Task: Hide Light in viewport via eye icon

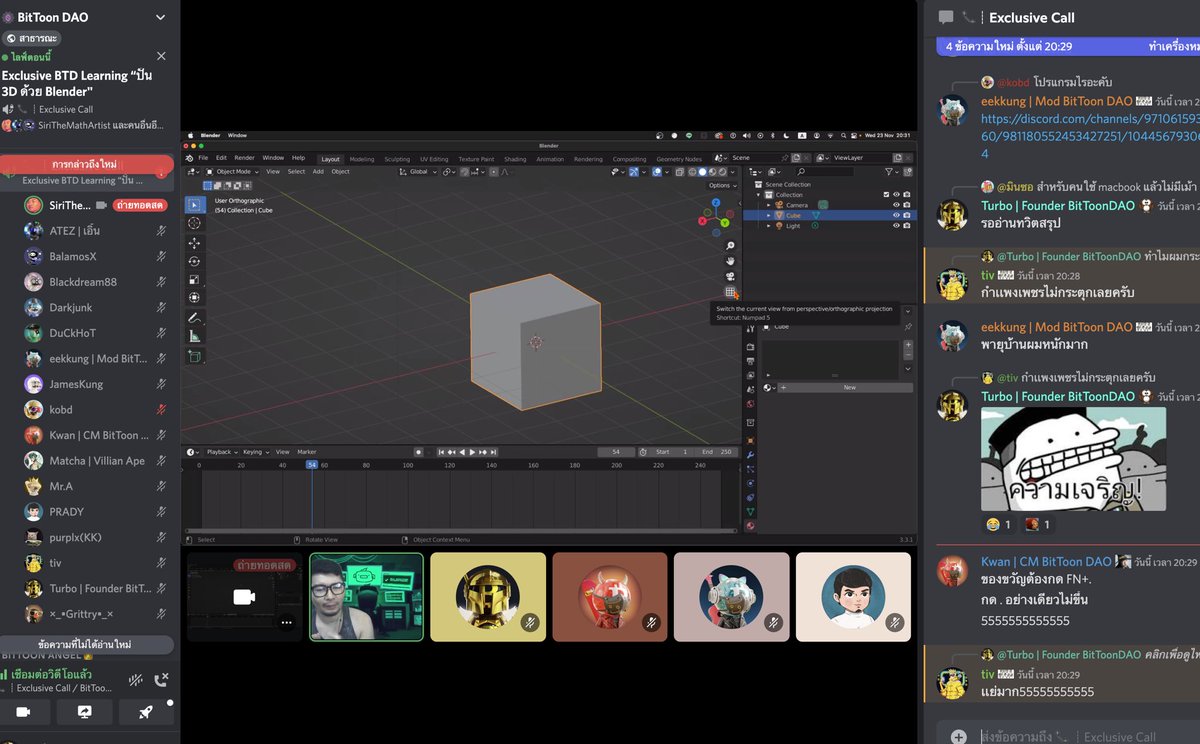Action: [x=896, y=226]
